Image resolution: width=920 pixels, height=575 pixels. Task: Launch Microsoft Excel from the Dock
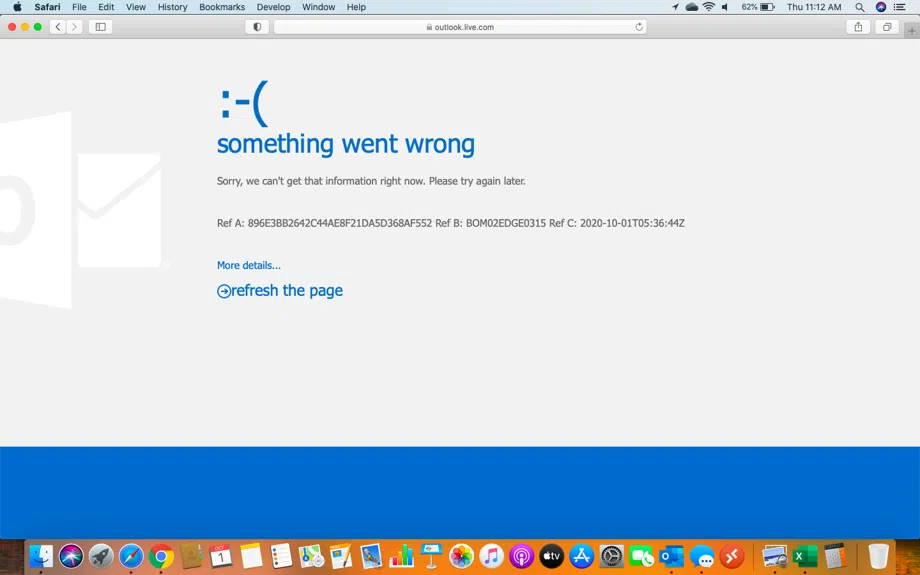pyautogui.click(x=804, y=556)
